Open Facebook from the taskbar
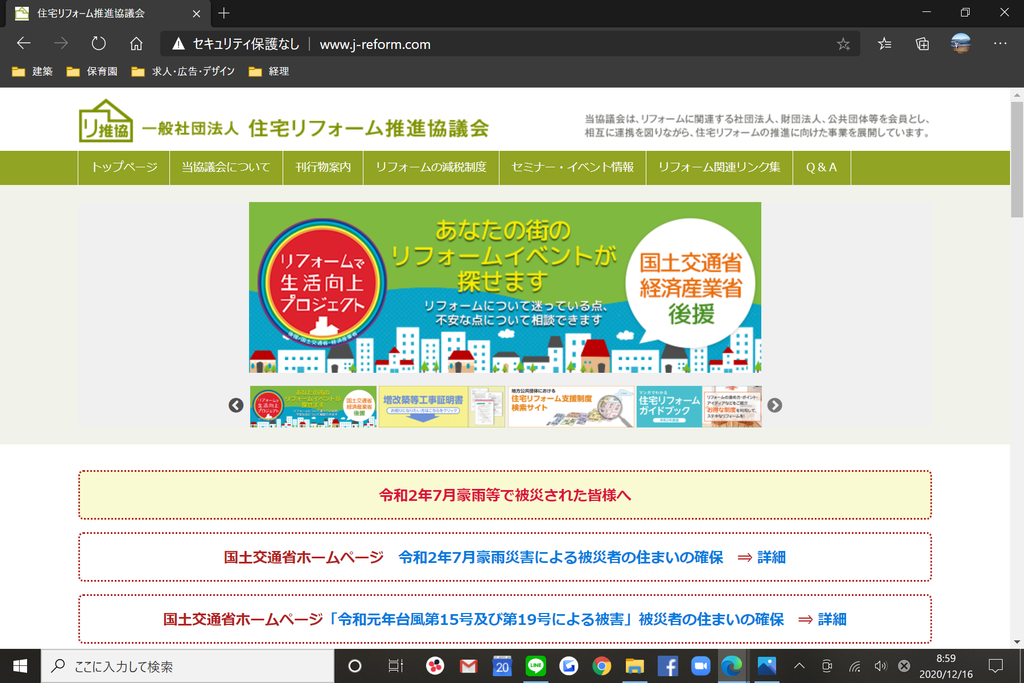 pyautogui.click(x=668, y=665)
